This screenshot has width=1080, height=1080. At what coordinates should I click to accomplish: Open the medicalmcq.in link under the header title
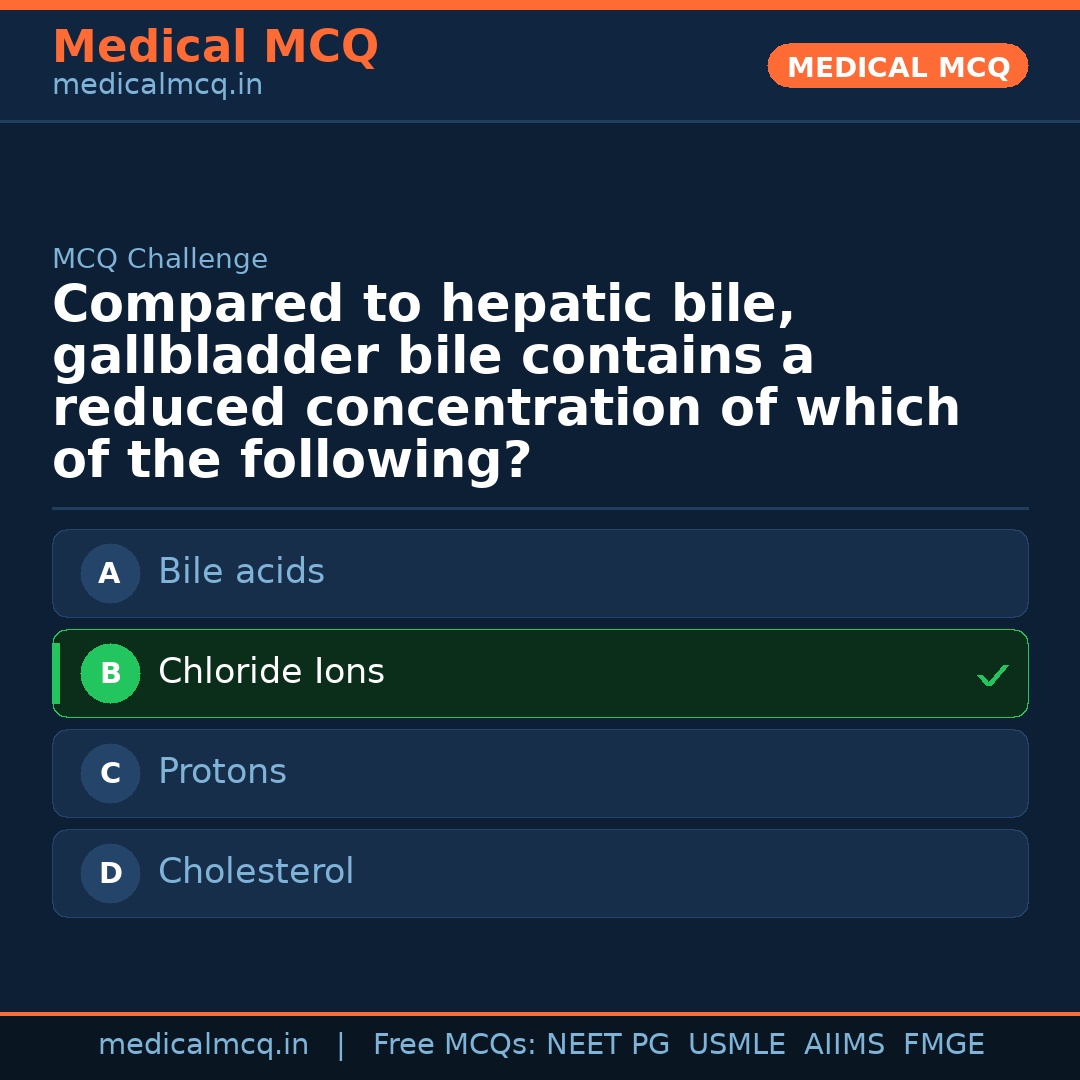(x=157, y=86)
